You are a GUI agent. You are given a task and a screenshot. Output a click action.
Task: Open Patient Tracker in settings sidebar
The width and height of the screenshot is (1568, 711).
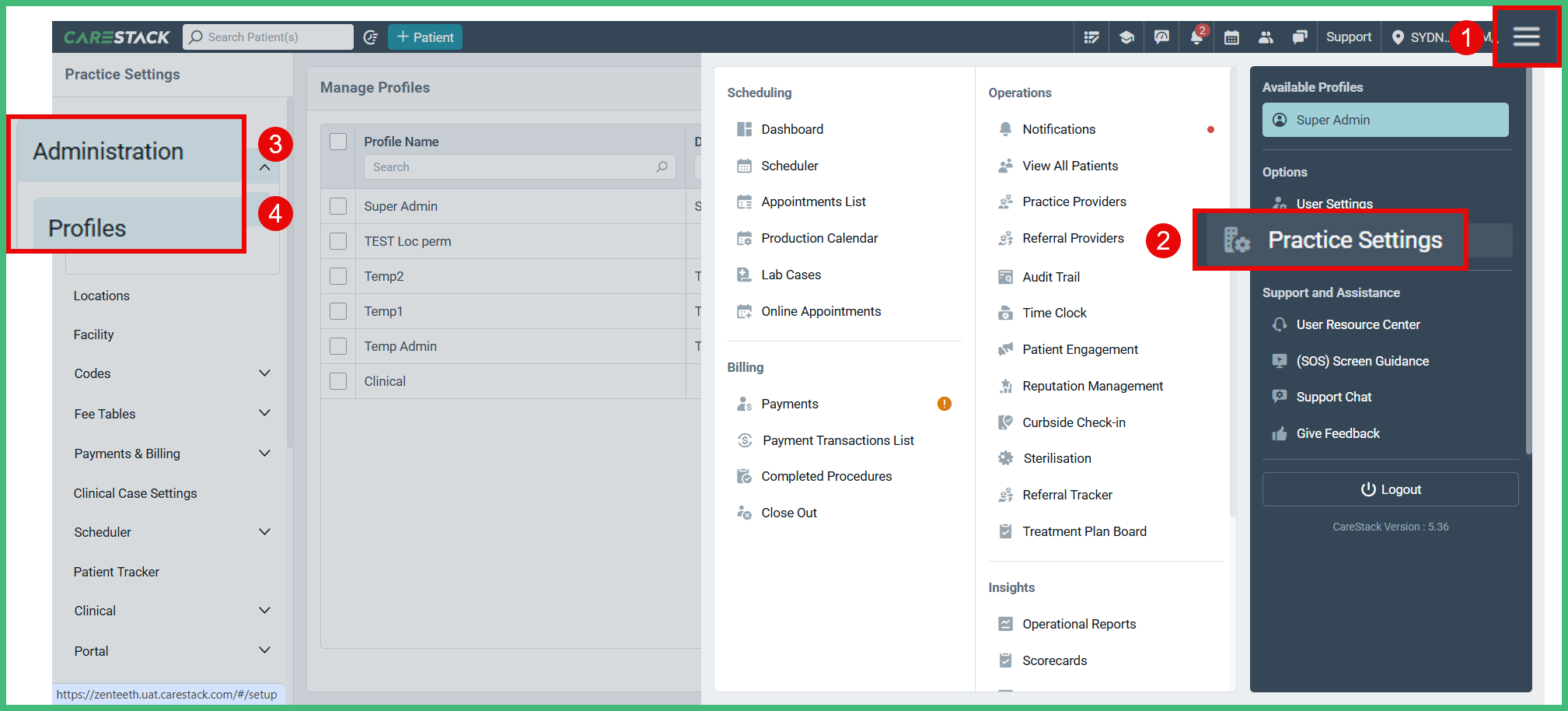click(x=117, y=572)
